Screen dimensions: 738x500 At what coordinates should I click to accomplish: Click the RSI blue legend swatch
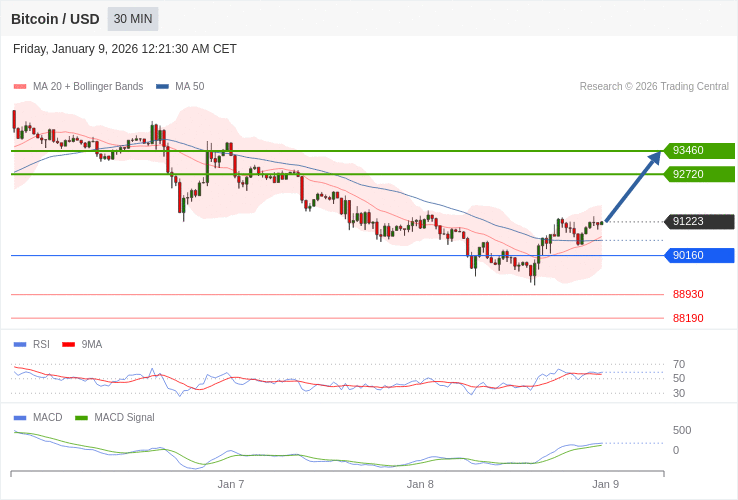pos(20,345)
